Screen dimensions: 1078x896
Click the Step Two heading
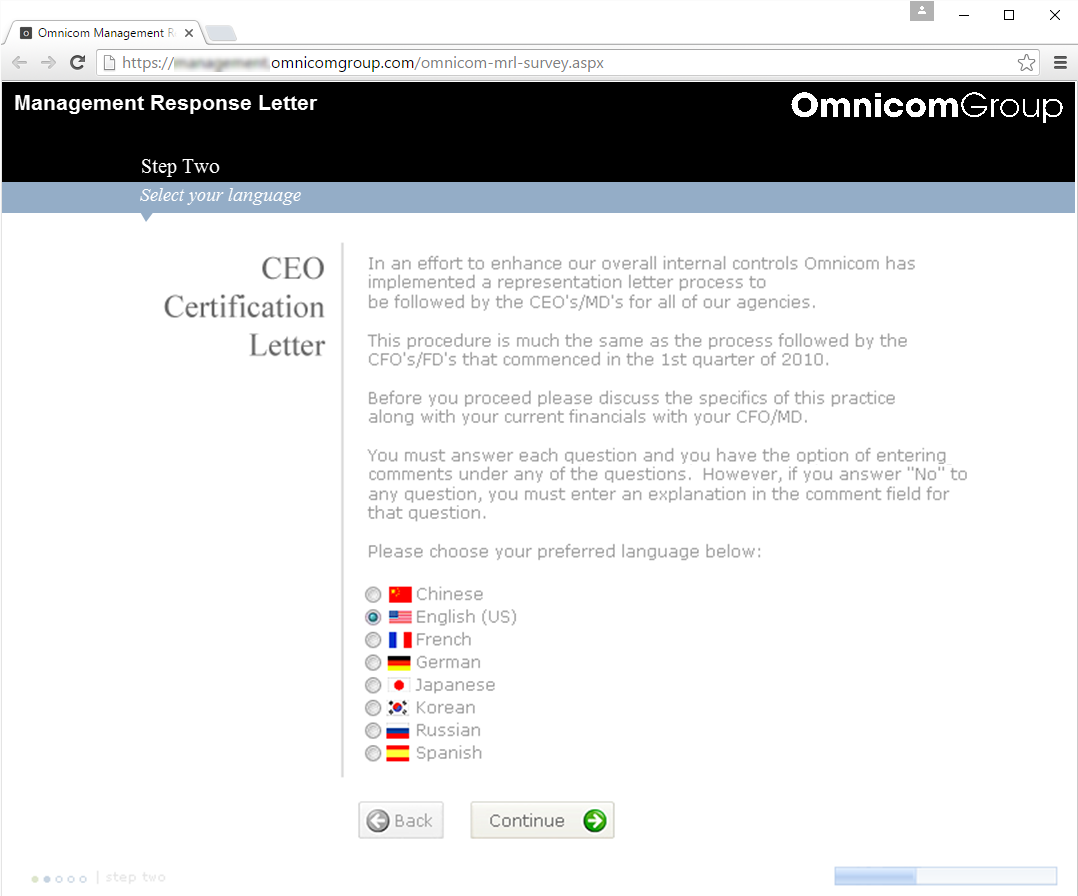click(x=180, y=166)
